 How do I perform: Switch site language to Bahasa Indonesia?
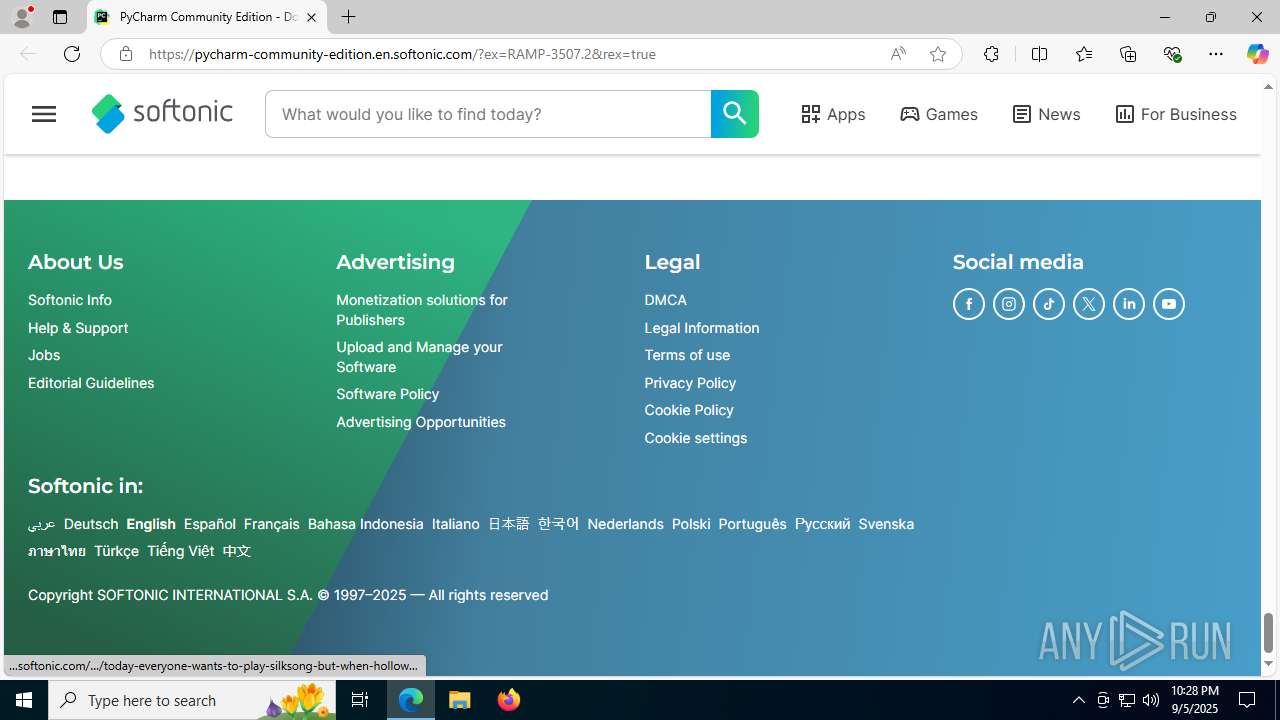click(x=366, y=524)
